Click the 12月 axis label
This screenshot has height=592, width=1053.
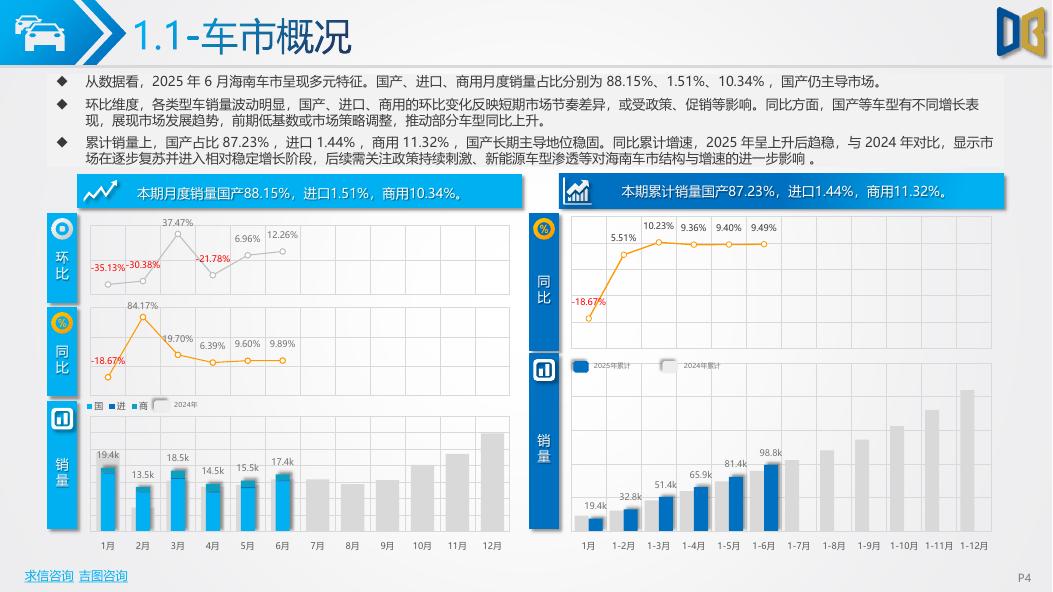pos(492,546)
